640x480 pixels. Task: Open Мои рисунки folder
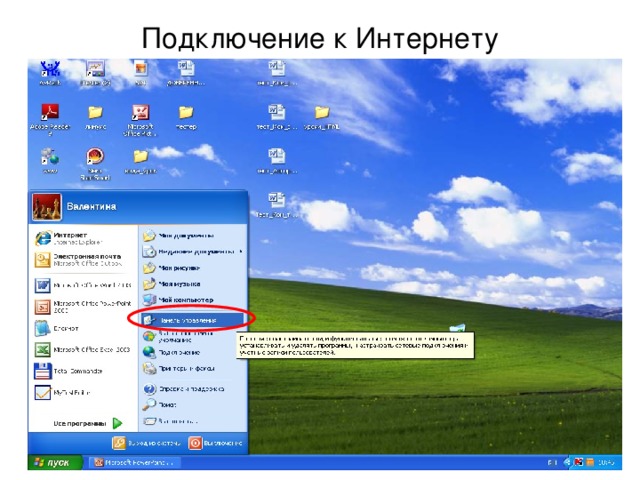171,268
